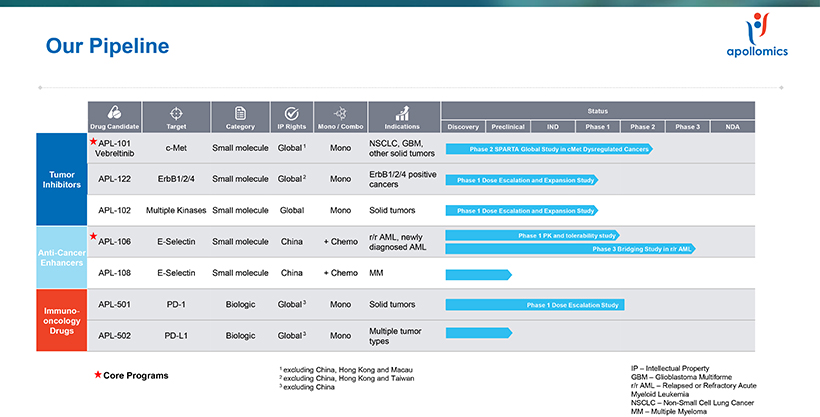The width and height of the screenshot is (820, 417).
Task: Click the crosshair icon above Target
Action: 176,113
